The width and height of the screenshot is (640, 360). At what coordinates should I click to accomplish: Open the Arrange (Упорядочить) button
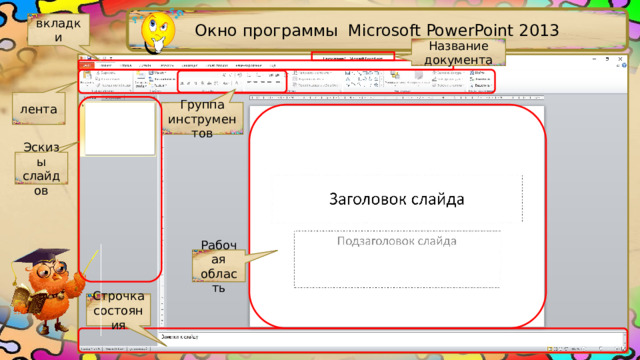pyautogui.click(x=396, y=79)
